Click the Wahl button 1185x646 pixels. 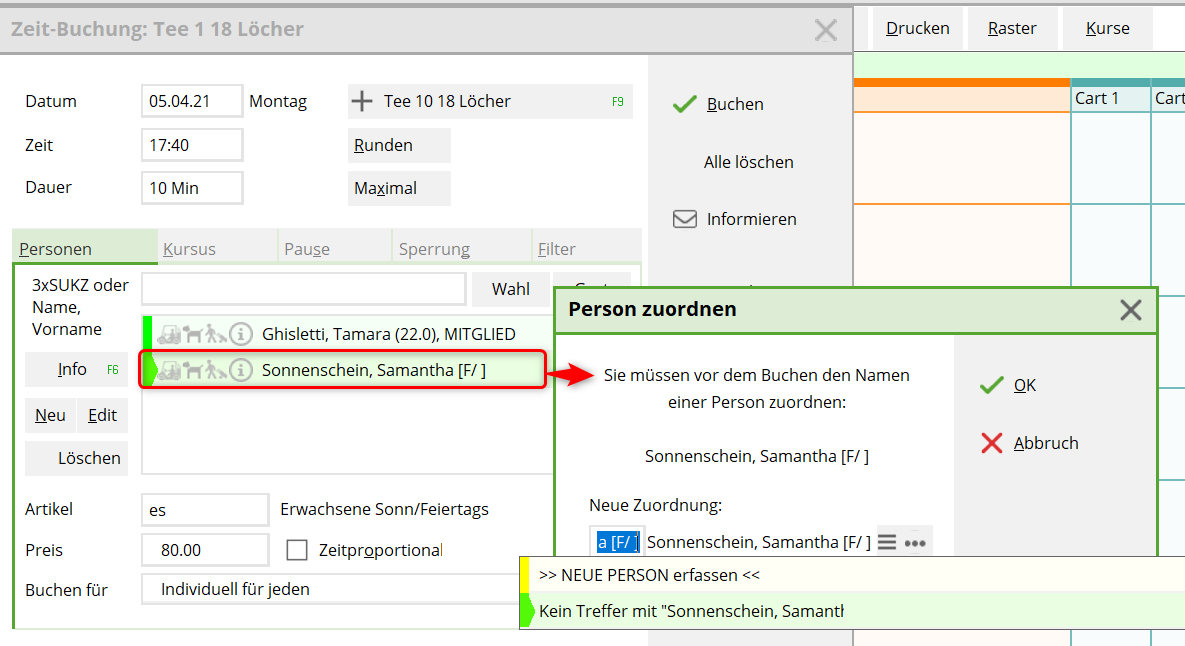pos(511,289)
